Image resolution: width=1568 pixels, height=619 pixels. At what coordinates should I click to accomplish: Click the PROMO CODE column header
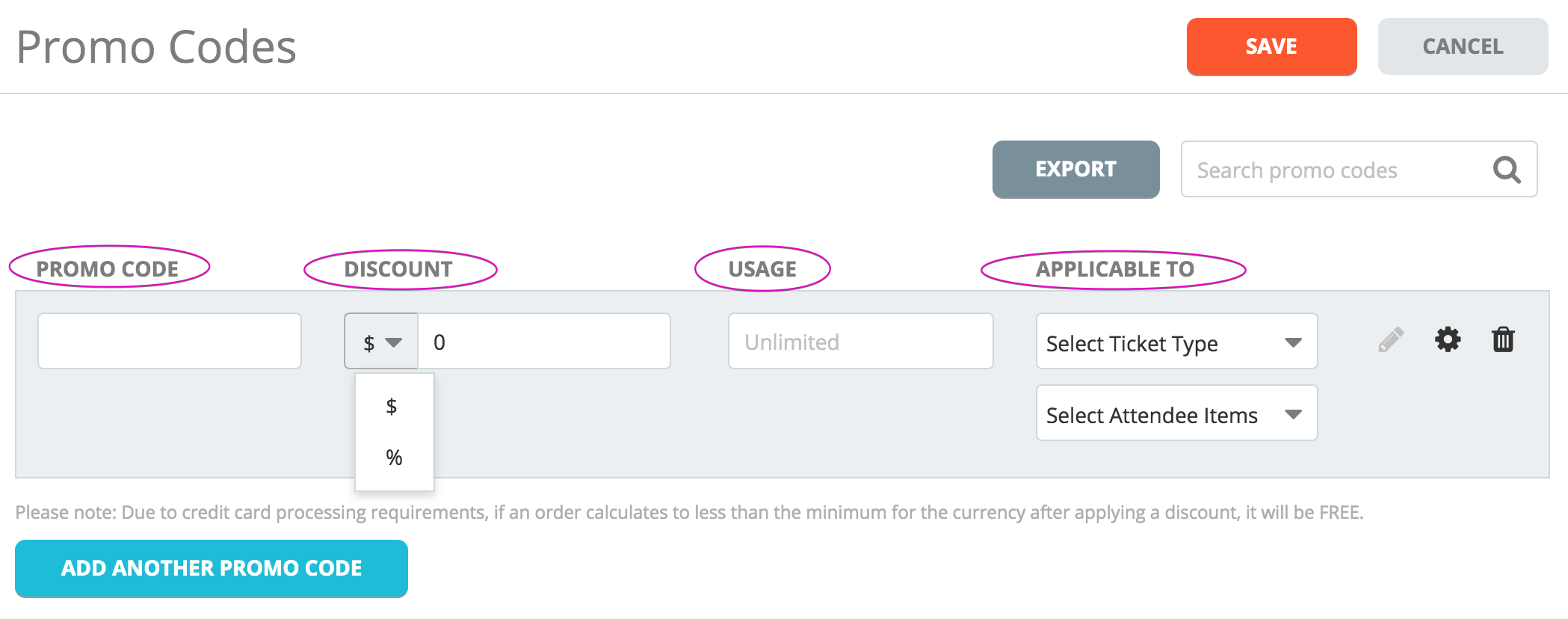pos(108,268)
